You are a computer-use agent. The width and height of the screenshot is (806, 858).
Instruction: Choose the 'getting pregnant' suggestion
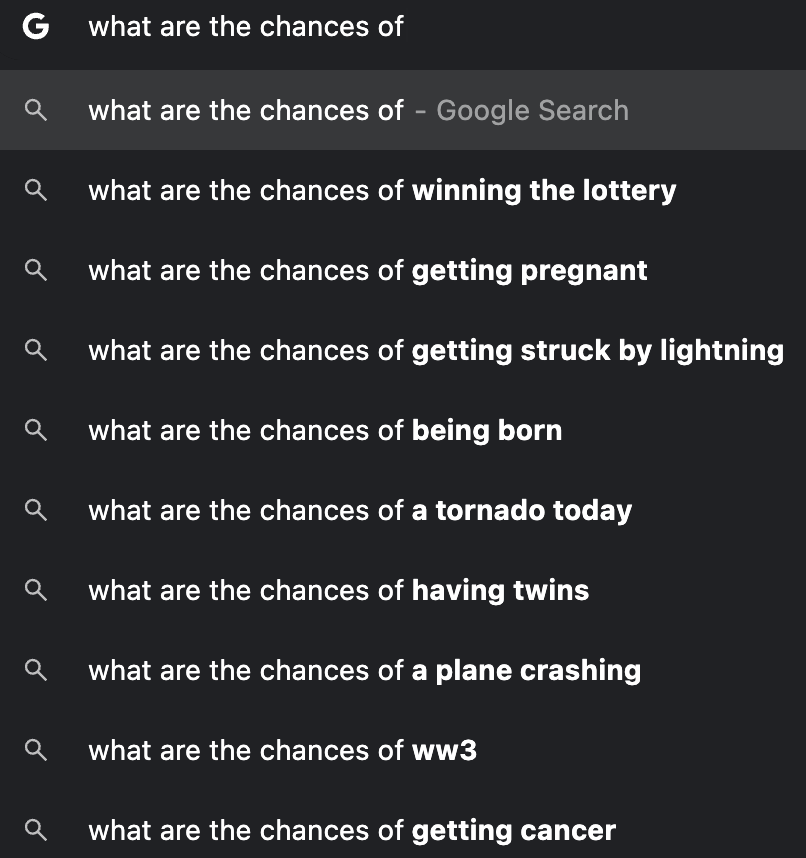[x=368, y=271]
